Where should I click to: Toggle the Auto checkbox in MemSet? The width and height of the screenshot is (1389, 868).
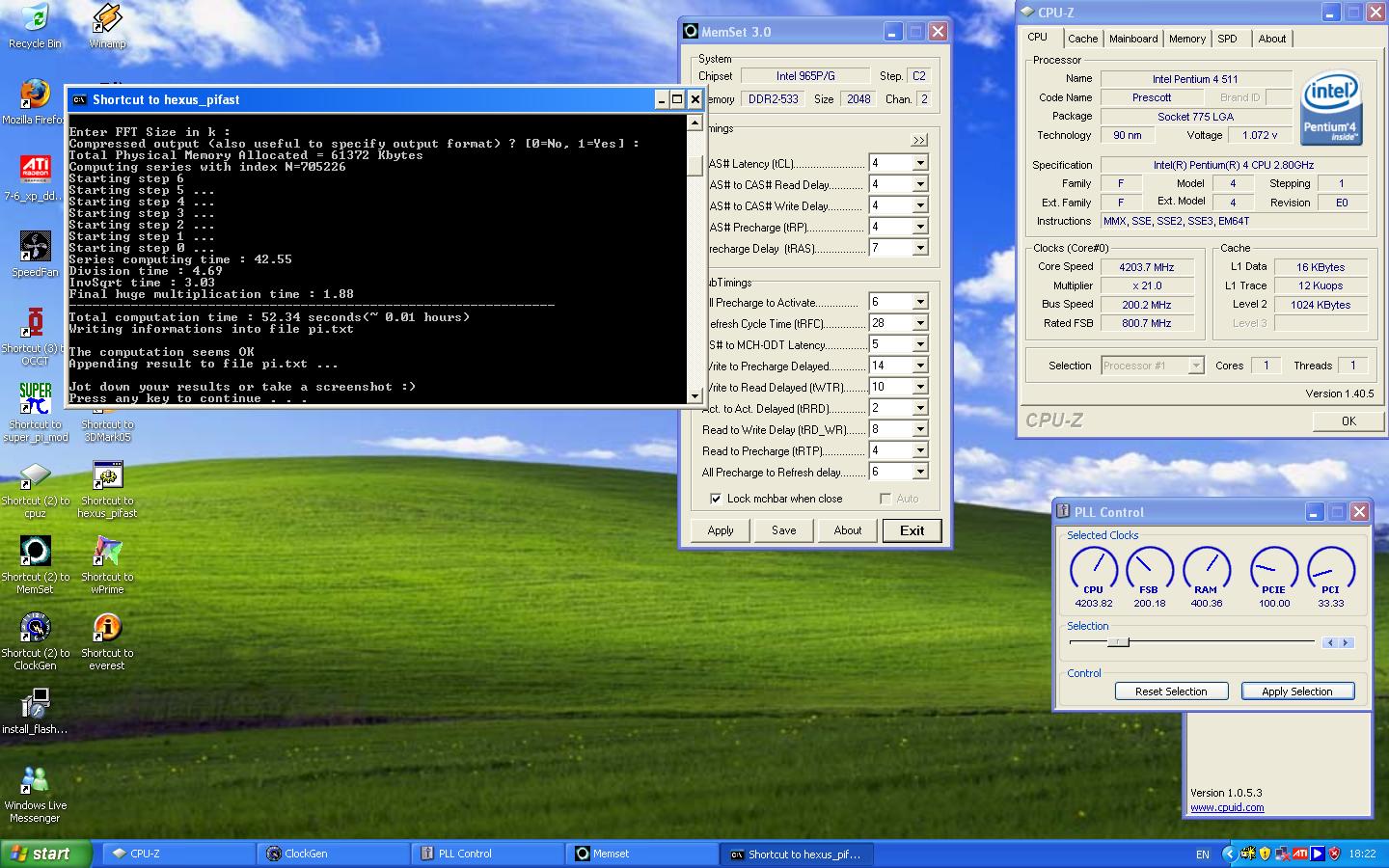[885, 499]
